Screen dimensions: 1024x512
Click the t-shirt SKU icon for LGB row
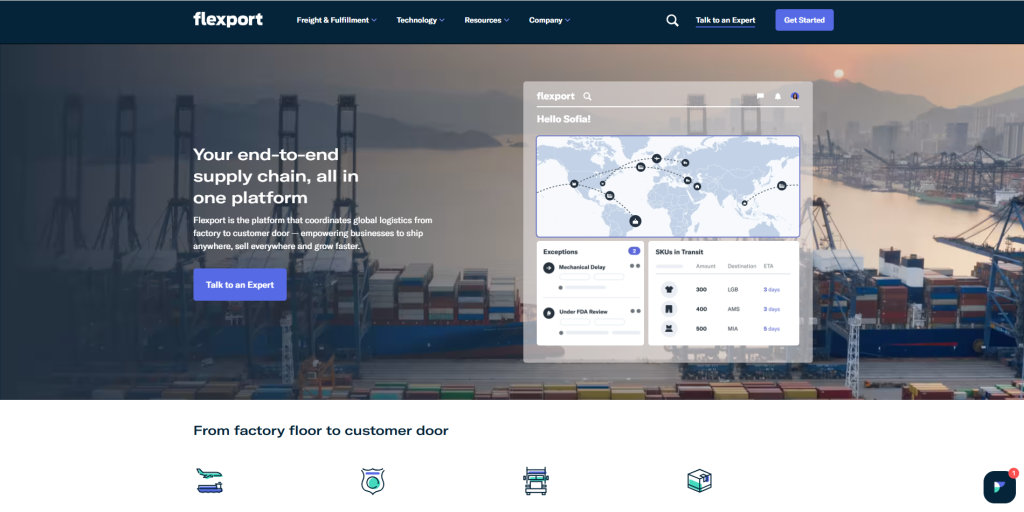click(x=669, y=289)
